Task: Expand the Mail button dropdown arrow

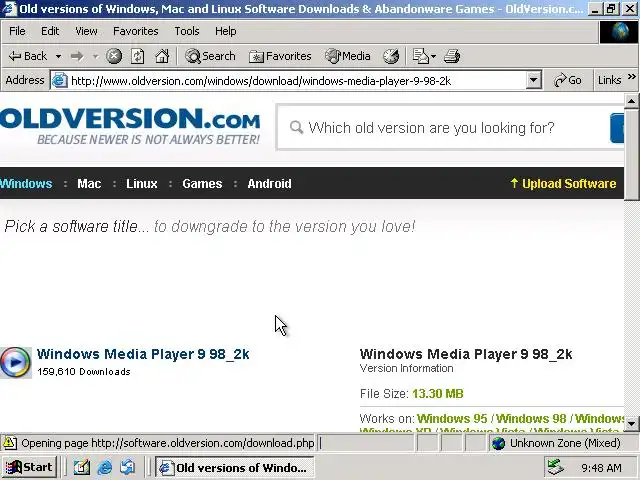Action: click(x=433, y=56)
